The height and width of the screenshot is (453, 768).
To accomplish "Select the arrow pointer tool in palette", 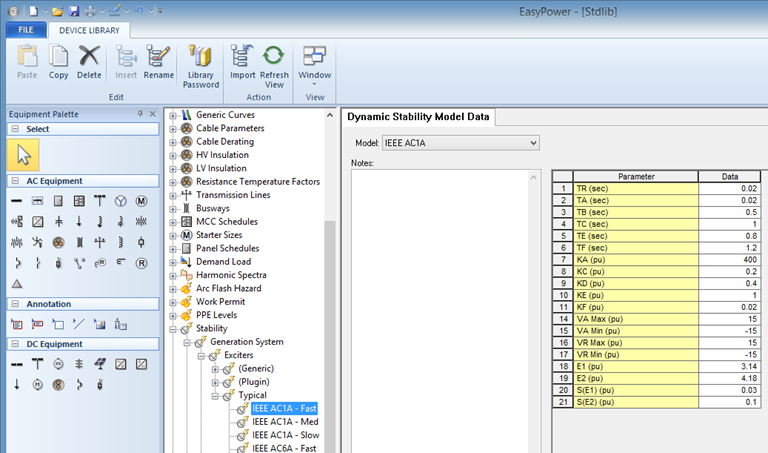I will 23,154.
